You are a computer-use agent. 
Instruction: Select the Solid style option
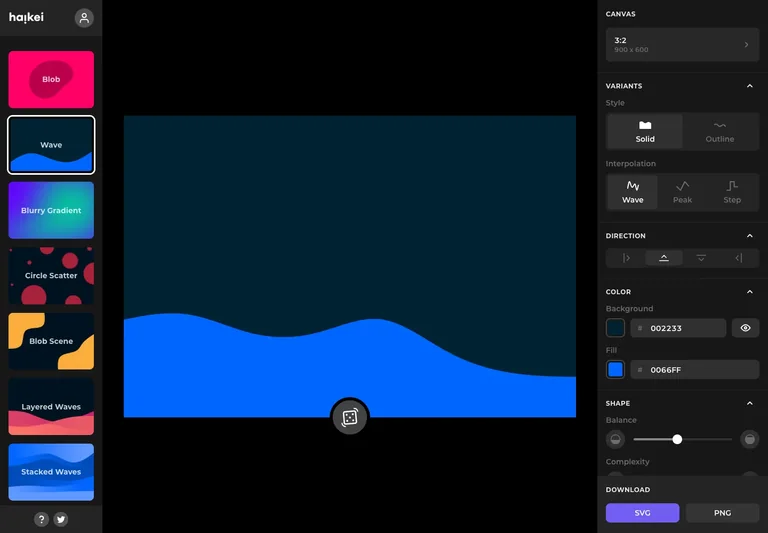coord(645,132)
